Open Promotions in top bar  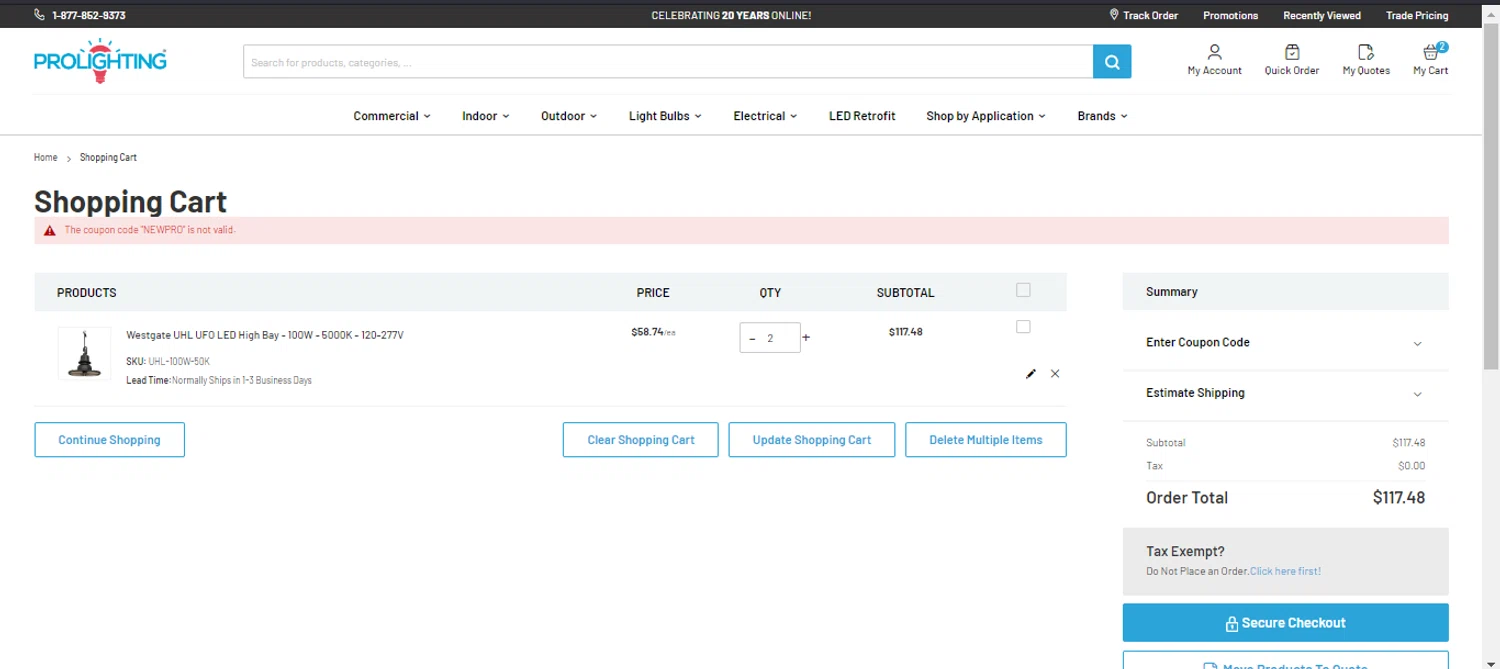pos(1230,15)
